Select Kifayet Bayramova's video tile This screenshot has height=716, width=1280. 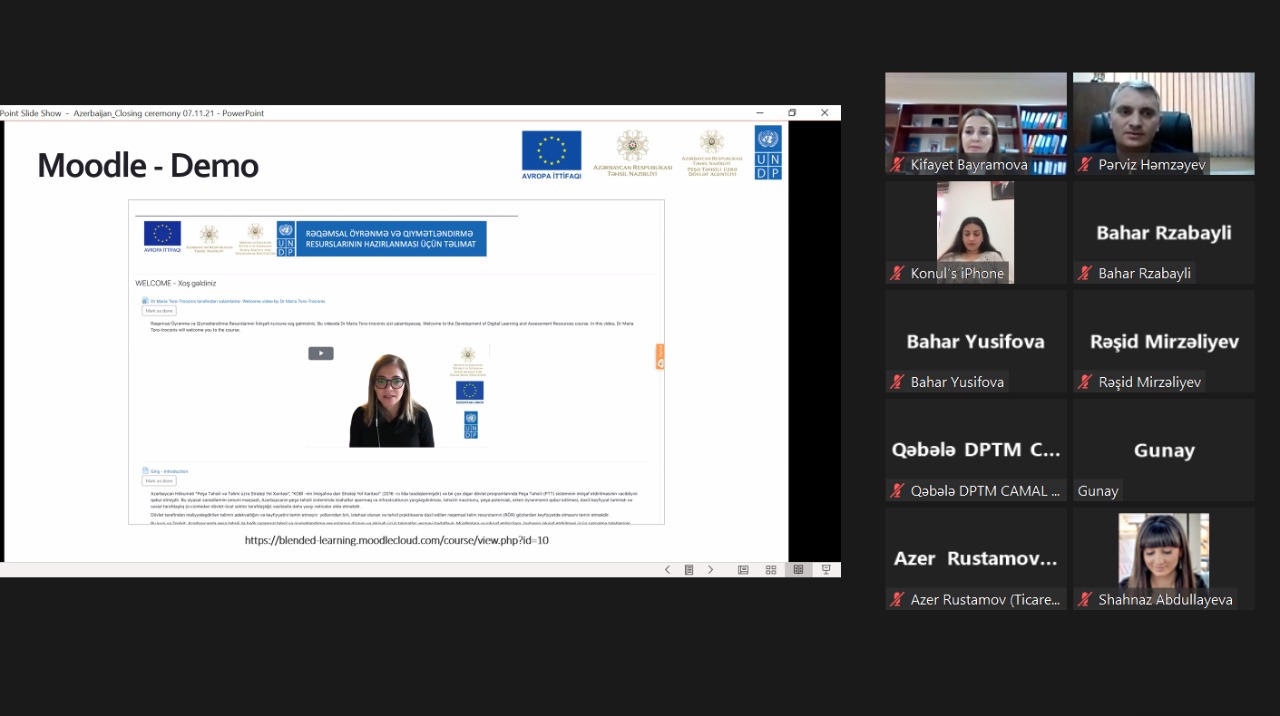976,123
